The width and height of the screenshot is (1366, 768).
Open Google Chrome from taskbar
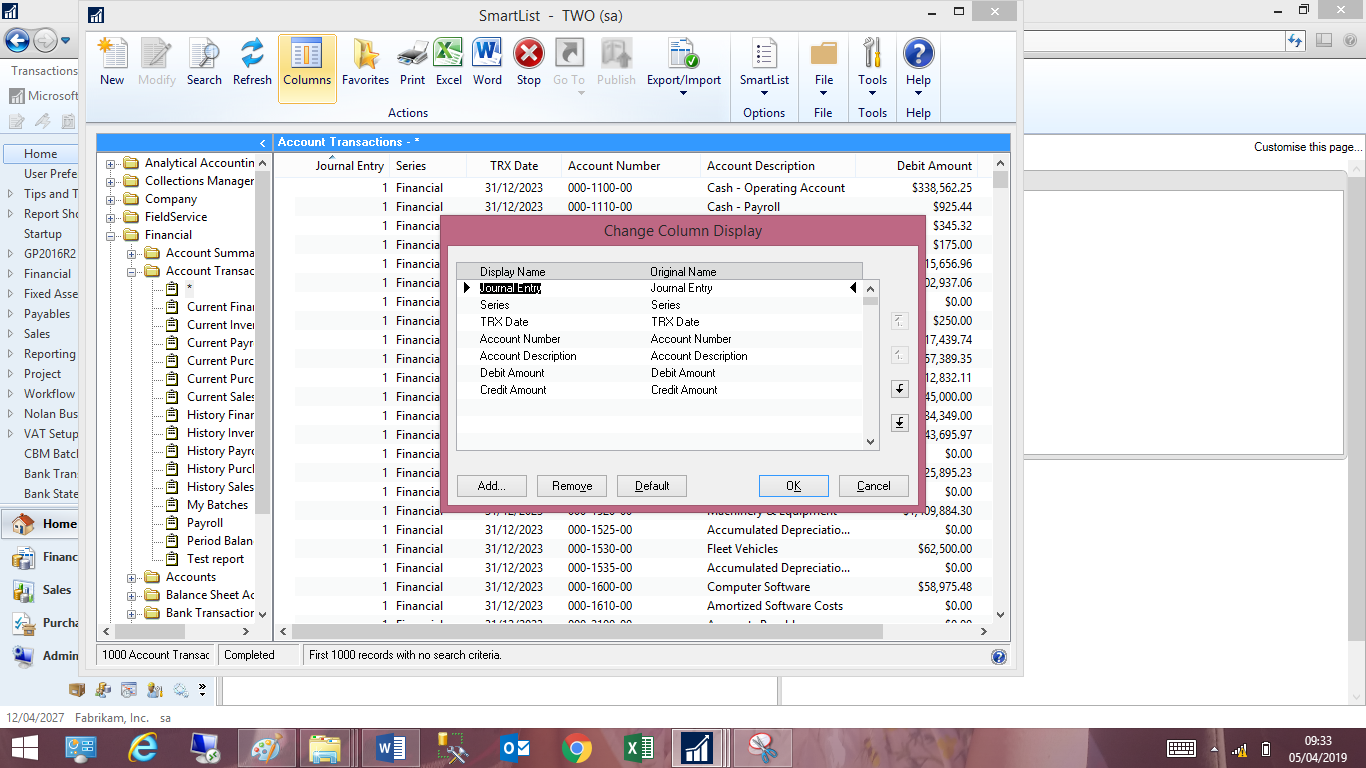pyautogui.click(x=575, y=747)
